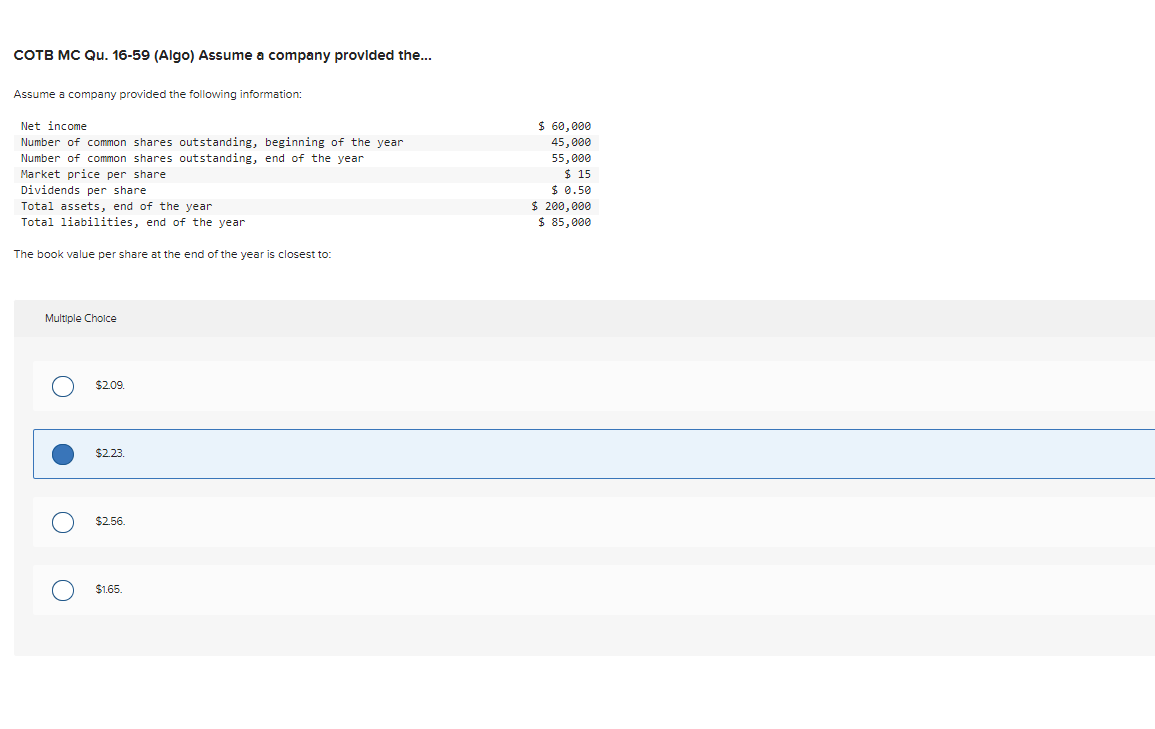Select the $2.56 answer option
This screenshot has height=729, width=1155.
coord(62,522)
